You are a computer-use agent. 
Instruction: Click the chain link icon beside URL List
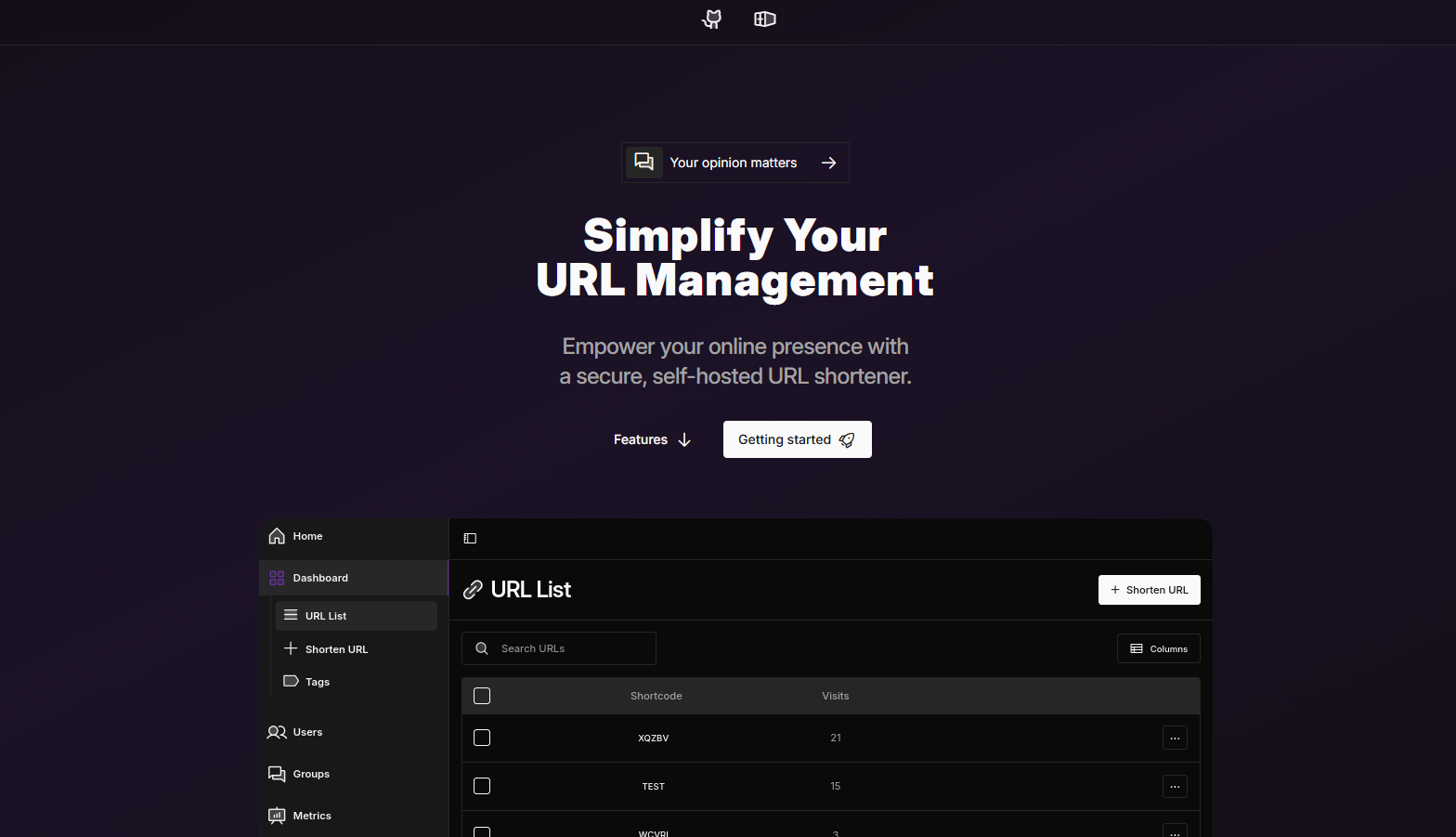pyautogui.click(x=473, y=590)
